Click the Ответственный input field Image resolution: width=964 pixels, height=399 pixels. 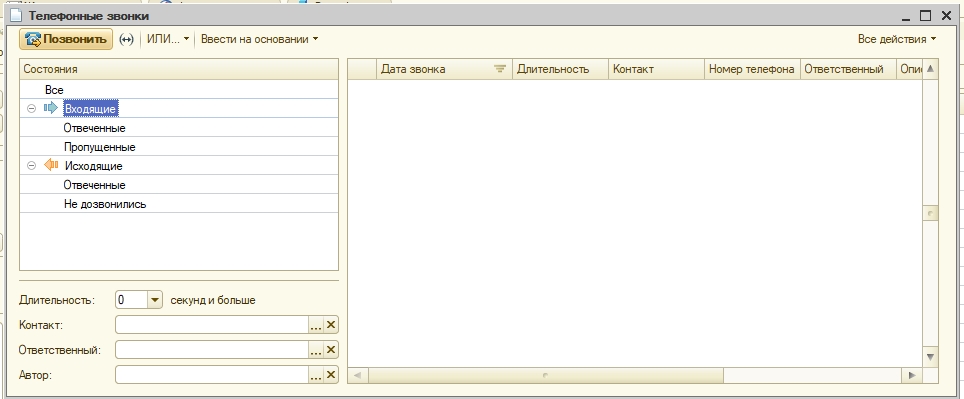coord(211,350)
